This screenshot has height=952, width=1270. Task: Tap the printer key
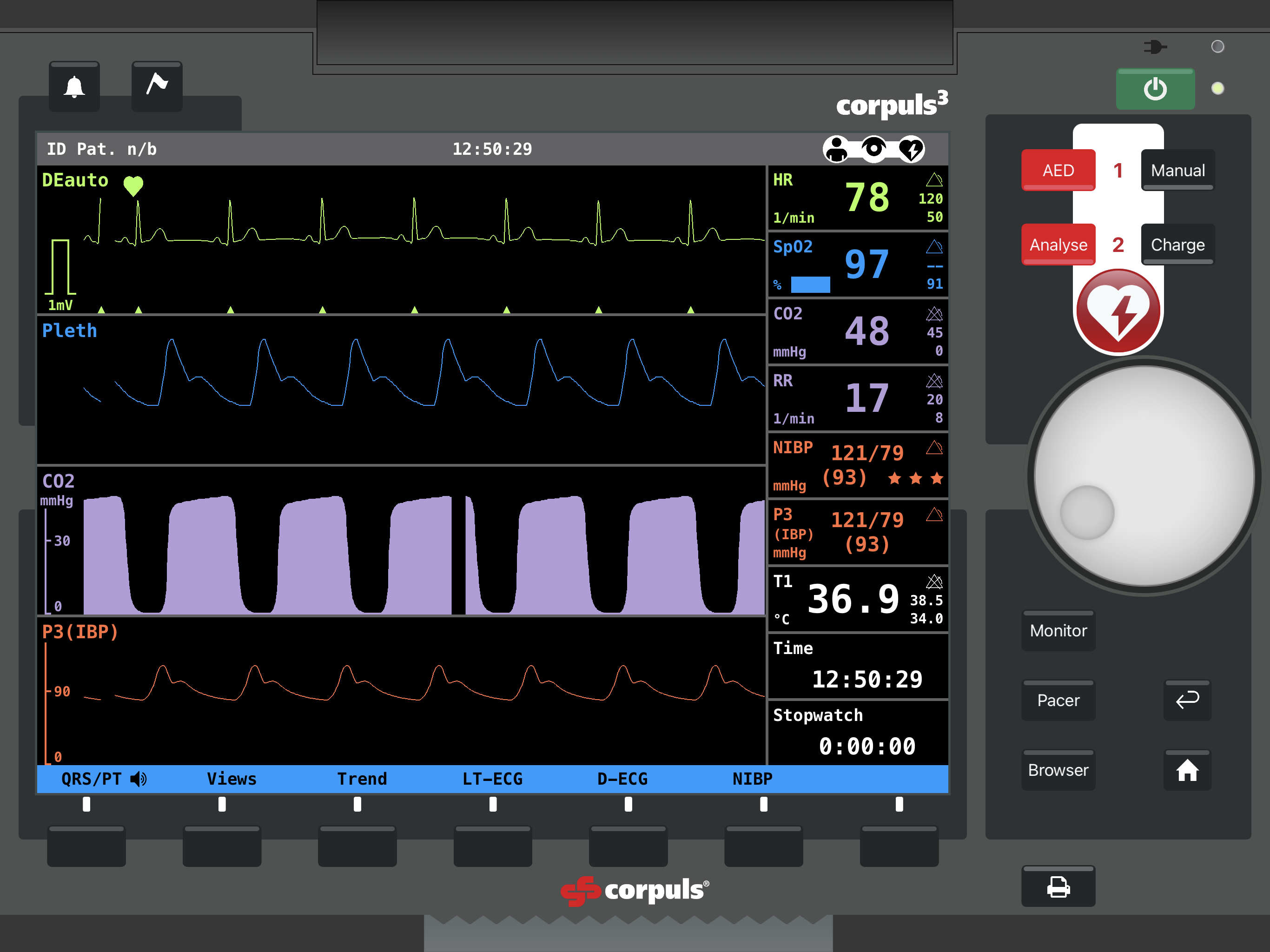[1058, 886]
